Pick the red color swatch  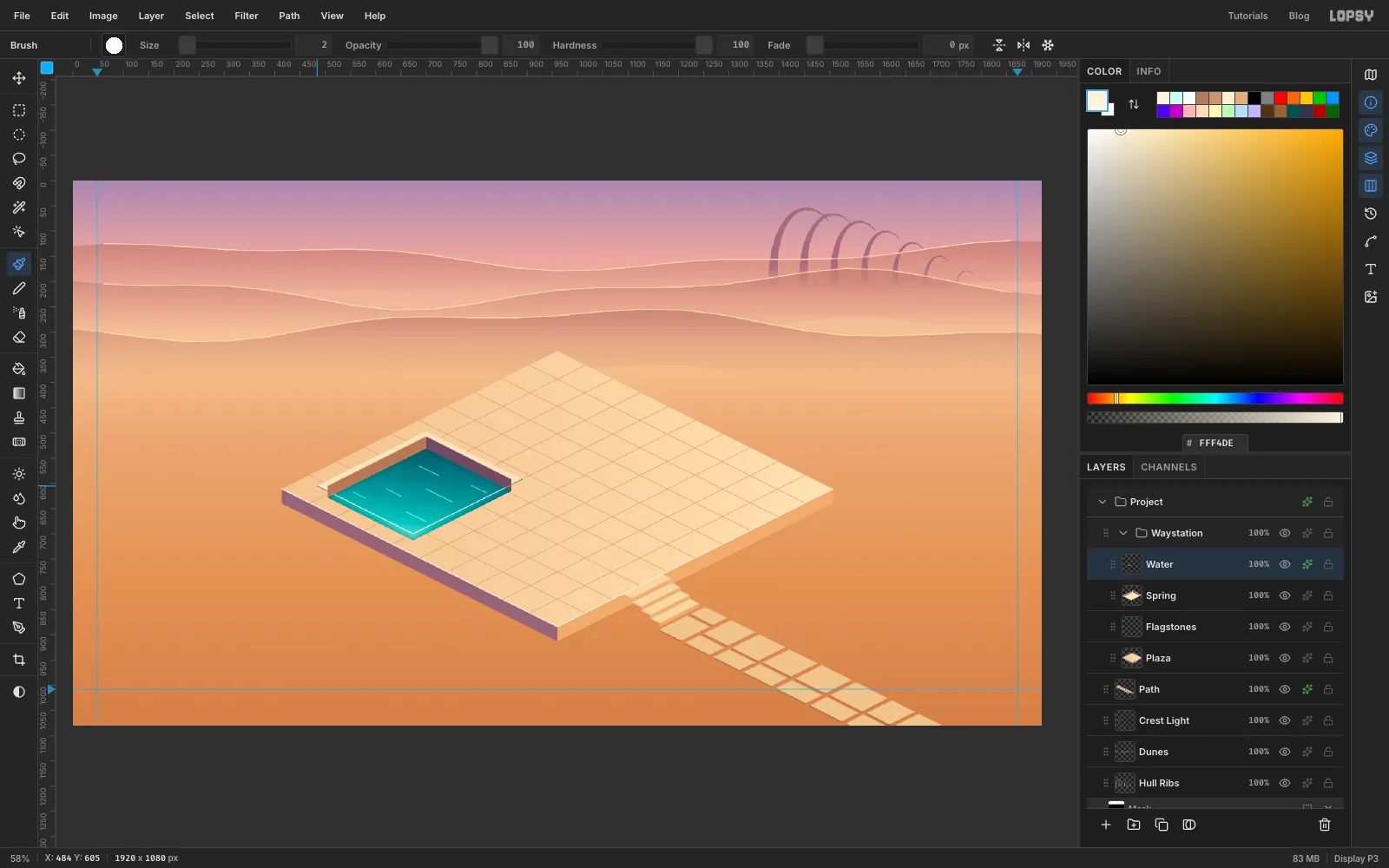[1280, 98]
